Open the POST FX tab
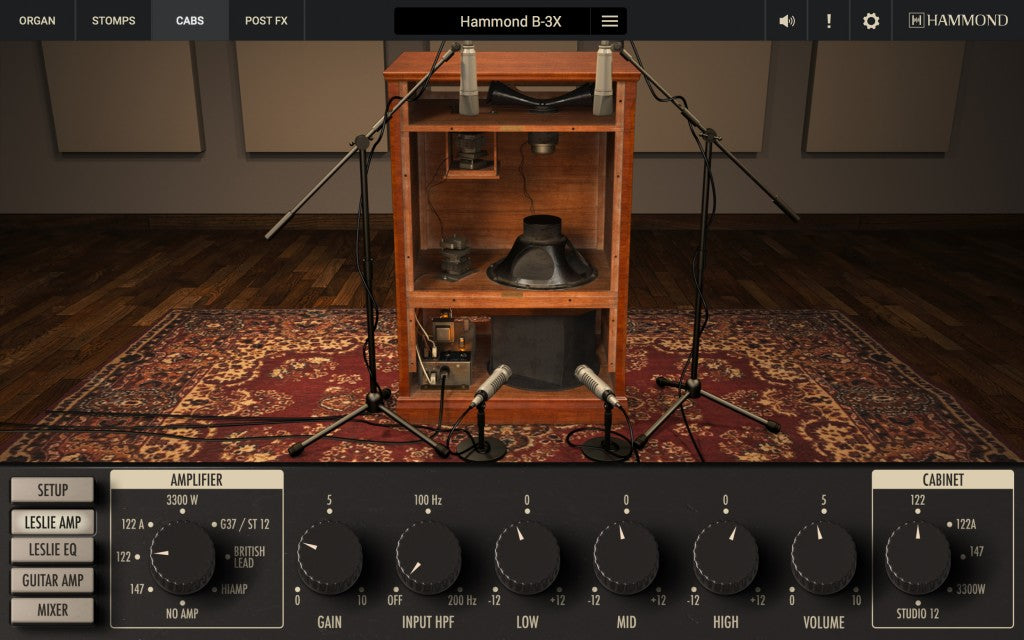The height and width of the screenshot is (640, 1024). coord(266,20)
